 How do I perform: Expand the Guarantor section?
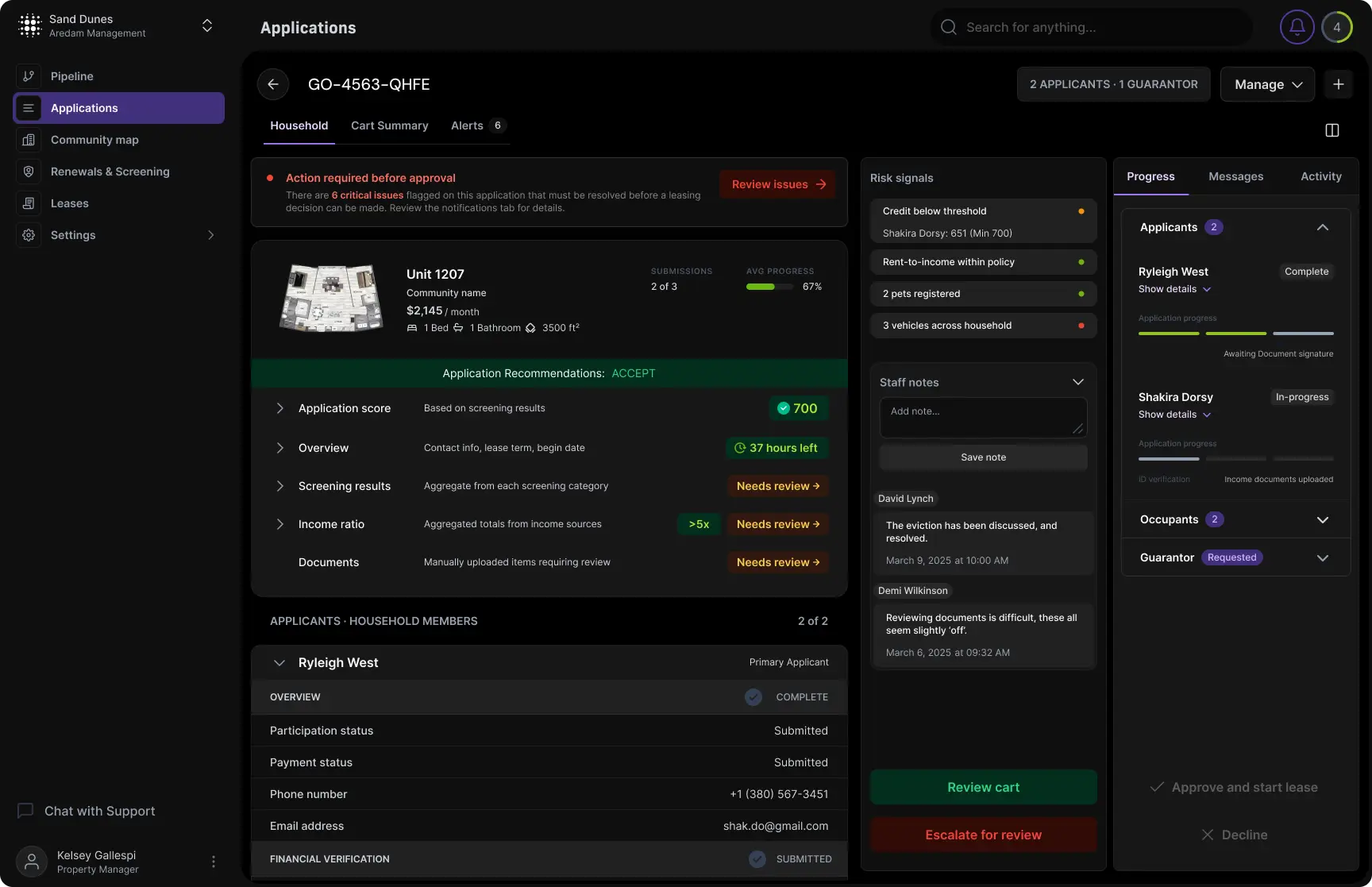click(1323, 557)
